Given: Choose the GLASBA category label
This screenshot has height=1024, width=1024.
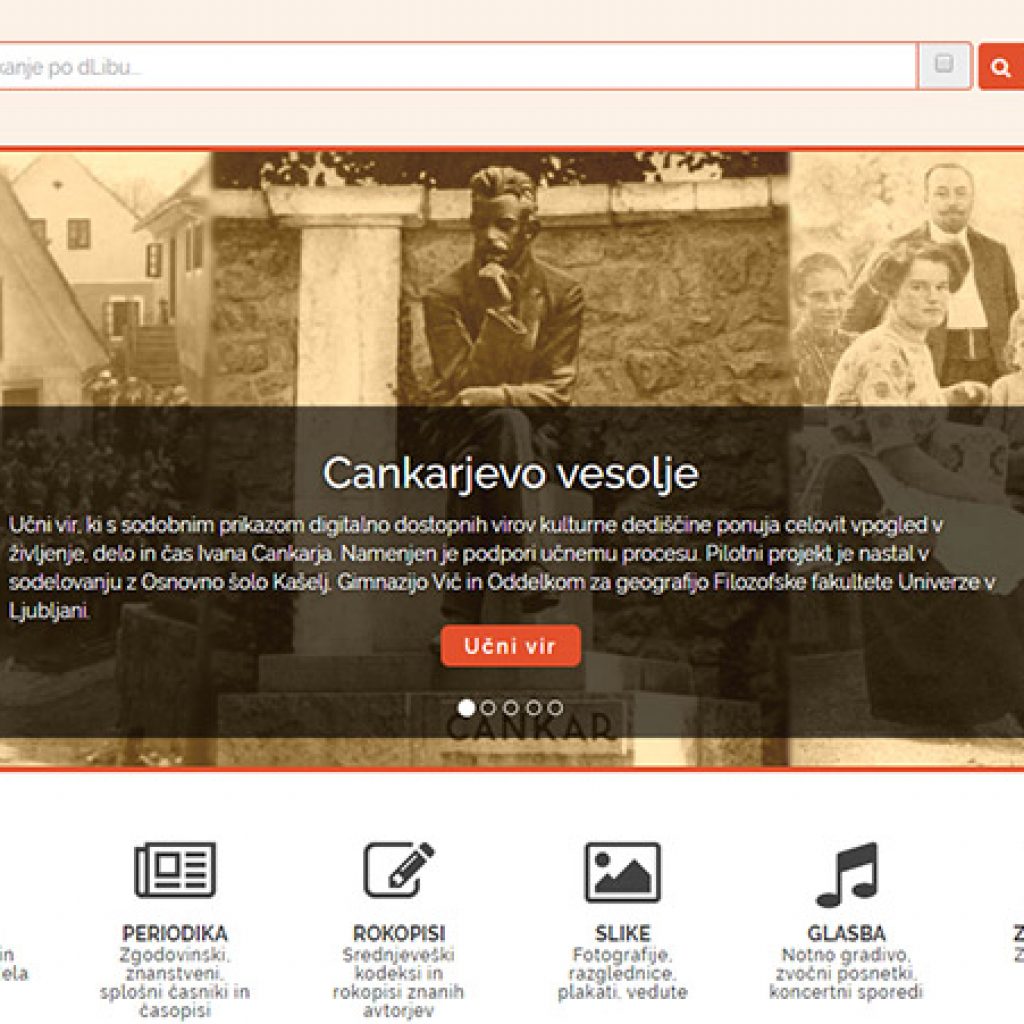Looking at the screenshot, I should tap(846, 933).
